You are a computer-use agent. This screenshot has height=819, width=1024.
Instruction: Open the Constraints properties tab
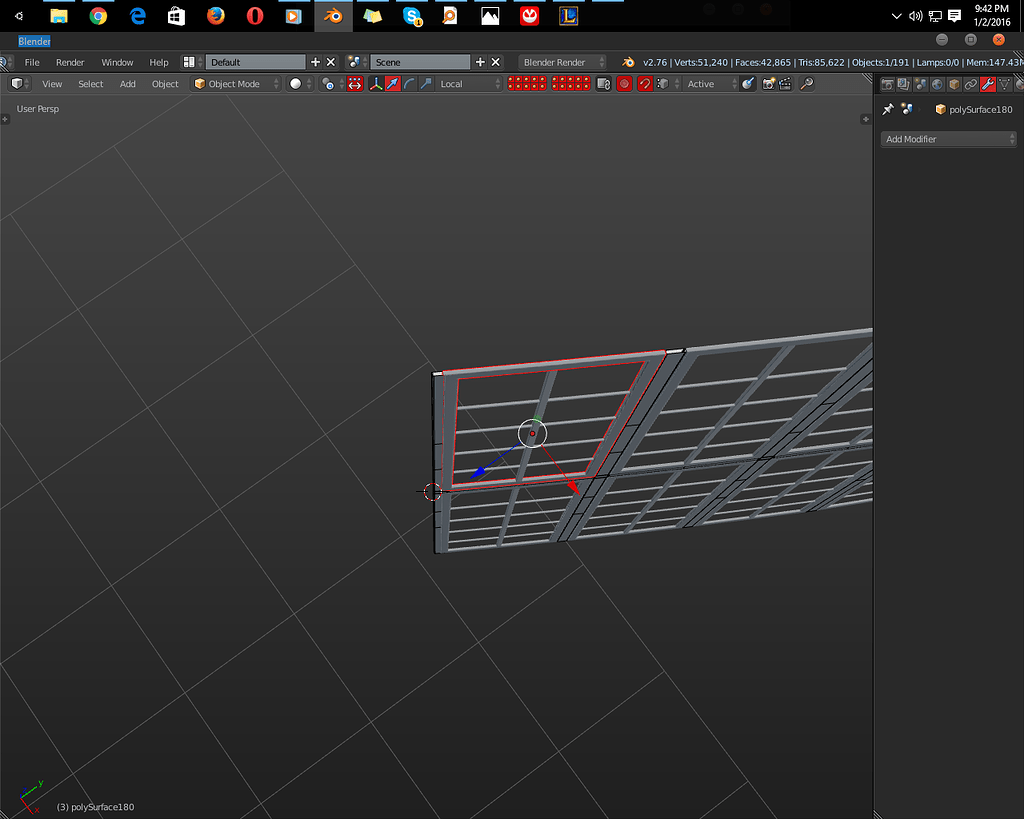(x=971, y=84)
